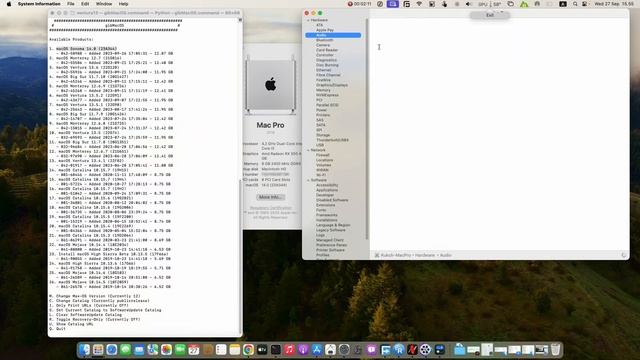Click macOS Sonoma 14.0 line in Terminal
Viewport: 640px width, 360px height.
tap(87, 49)
